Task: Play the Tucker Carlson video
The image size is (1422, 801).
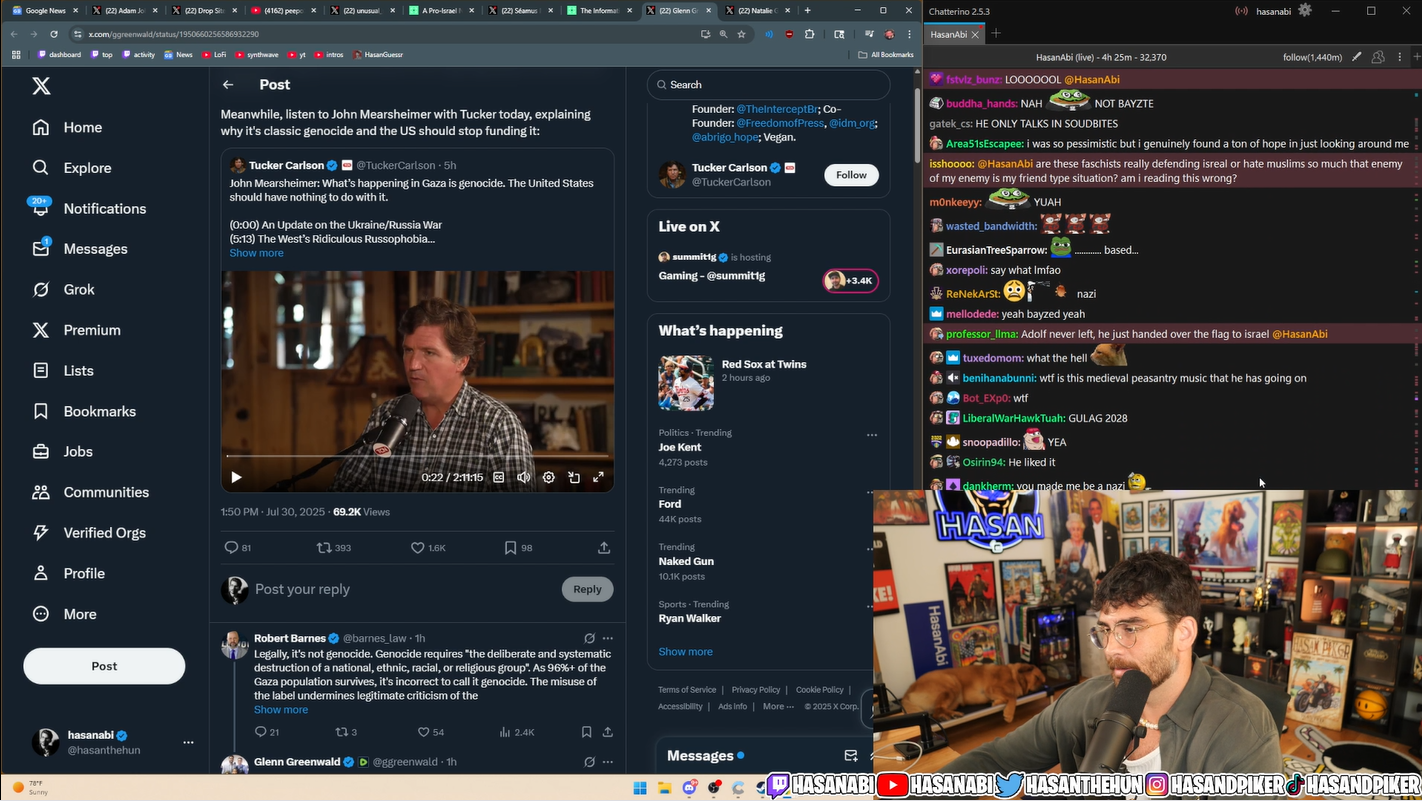Action: (236, 477)
